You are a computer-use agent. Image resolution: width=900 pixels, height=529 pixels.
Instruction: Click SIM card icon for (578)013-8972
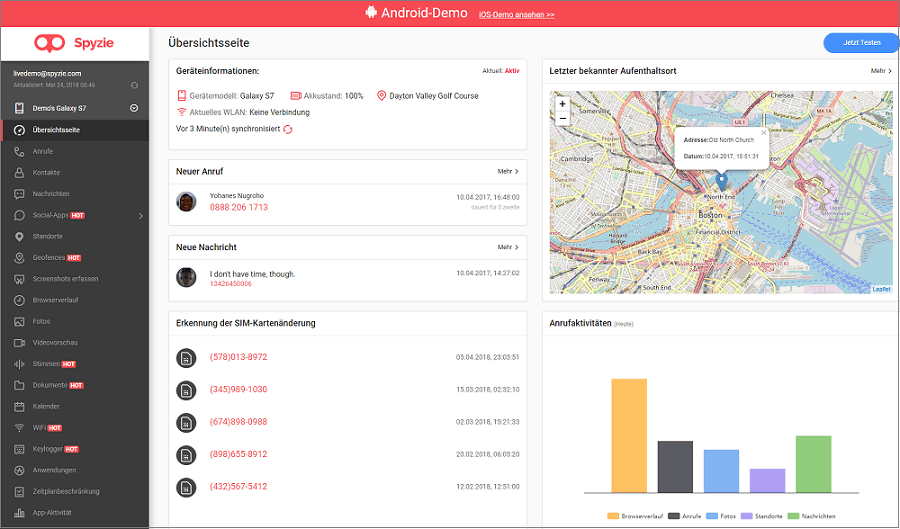pyautogui.click(x=186, y=358)
